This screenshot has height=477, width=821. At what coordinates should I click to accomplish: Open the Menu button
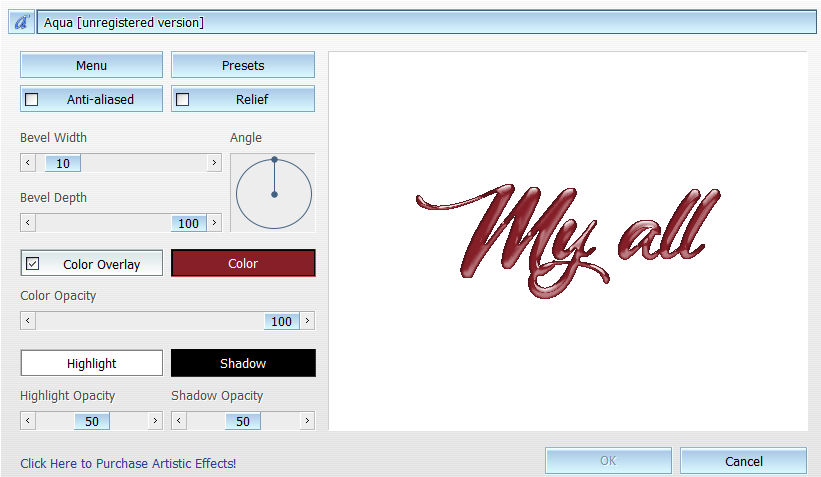pos(91,65)
